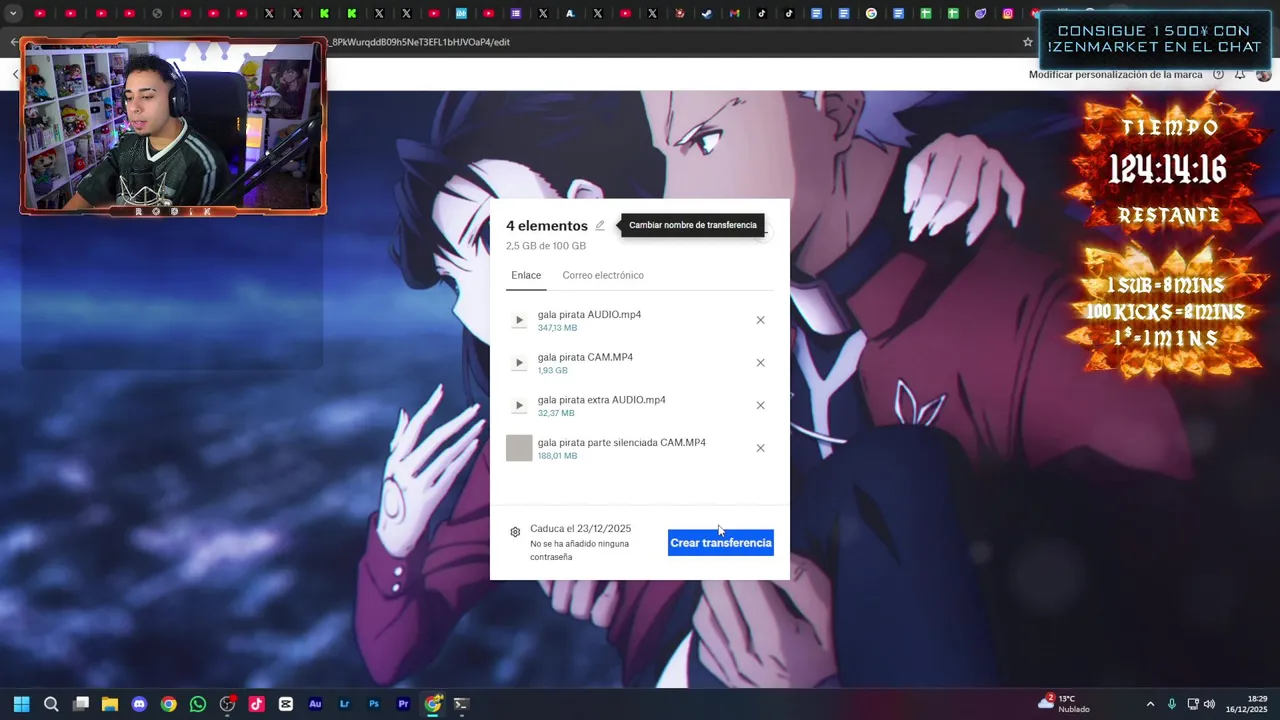Screen dimensions: 1280x720
Task: Switch to the Enlace tab
Action: pyautogui.click(x=526, y=275)
